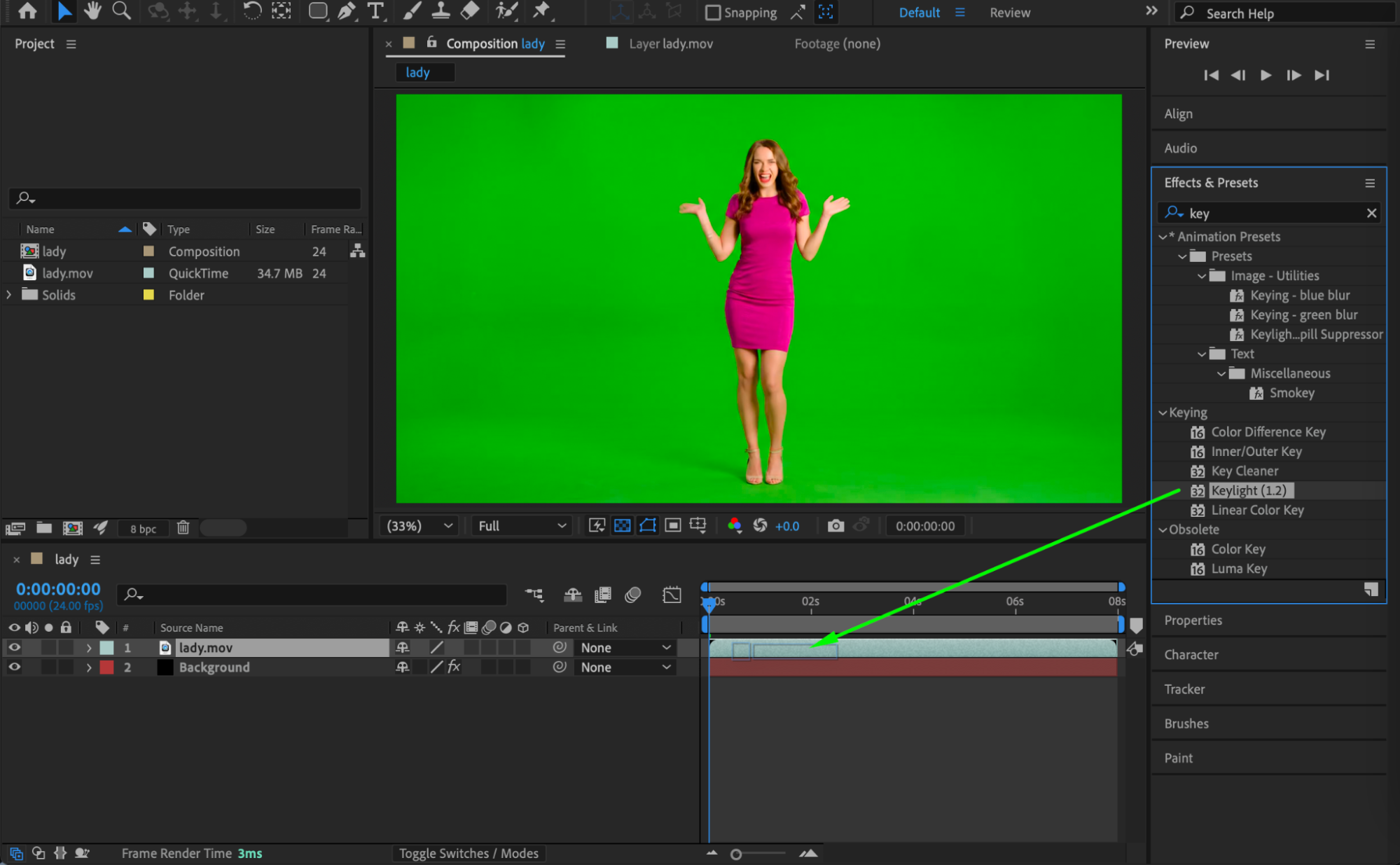Image resolution: width=1400 pixels, height=865 pixels.
Task: Select the Type tool
Action: coord(375,11)
